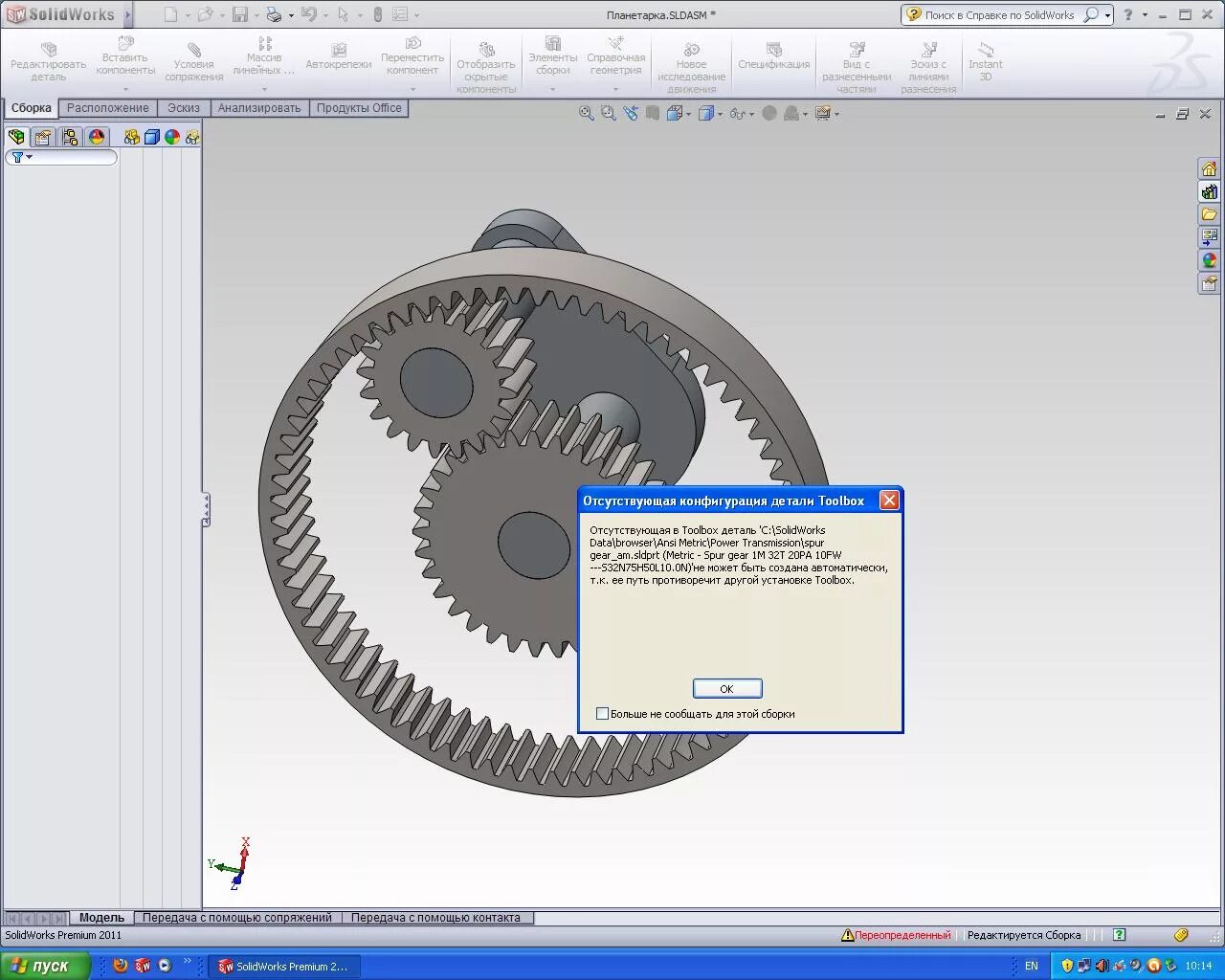Image resolution: width=1225 pixels, height=980 pixels.
Task: Select the Модель bottom tab
Action: 101,917
